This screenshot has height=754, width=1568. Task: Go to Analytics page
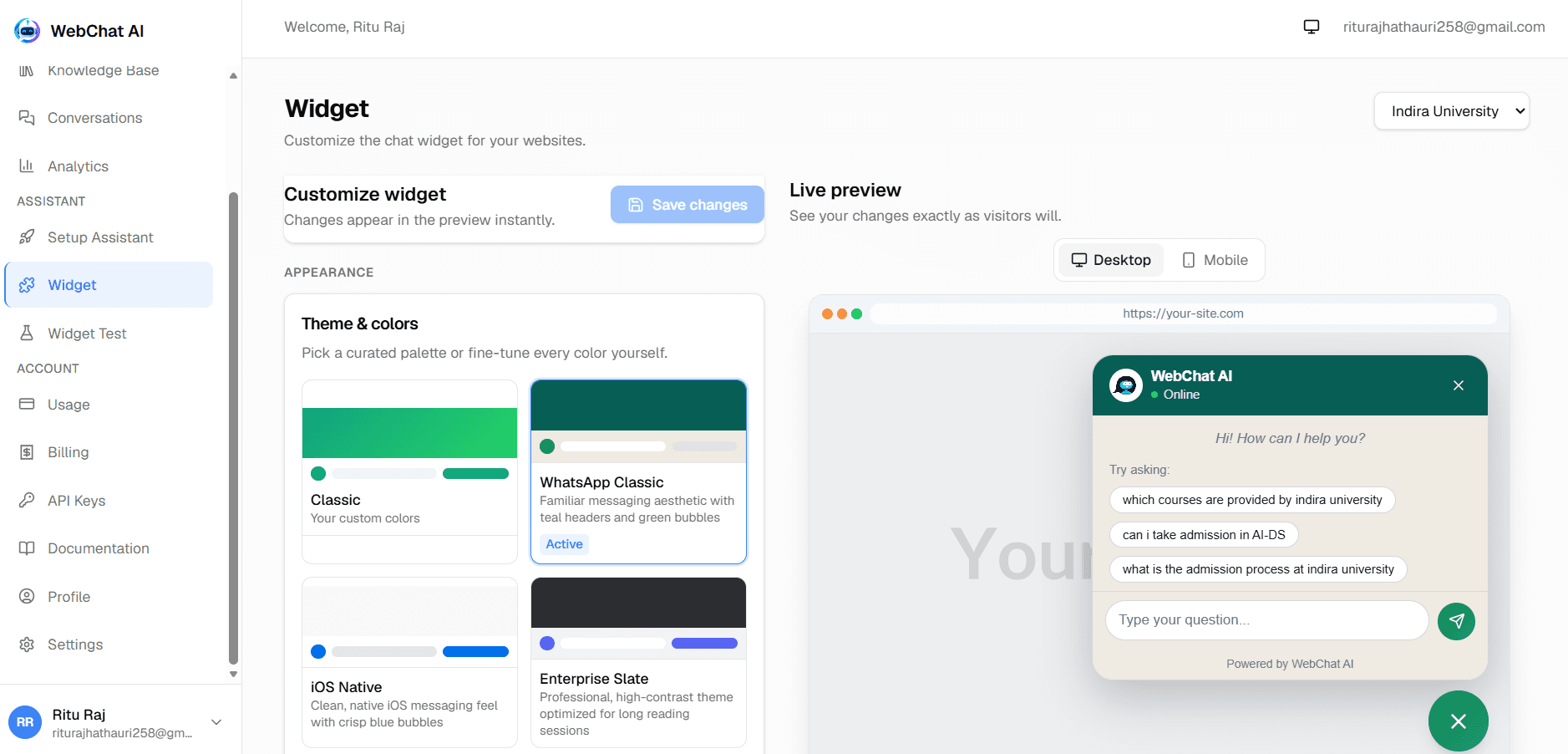click(109, 166)
